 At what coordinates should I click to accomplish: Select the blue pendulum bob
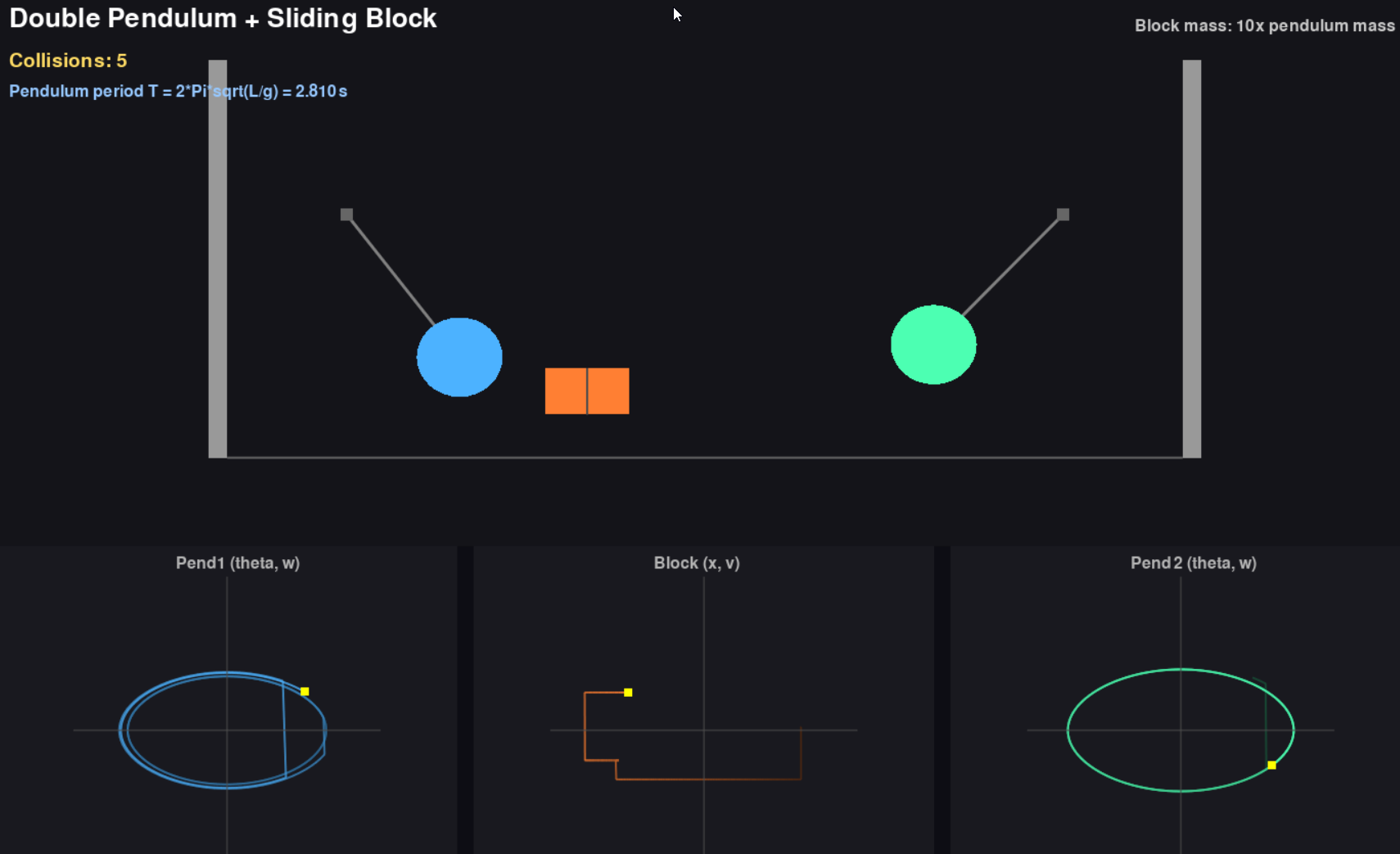[459, 356]
